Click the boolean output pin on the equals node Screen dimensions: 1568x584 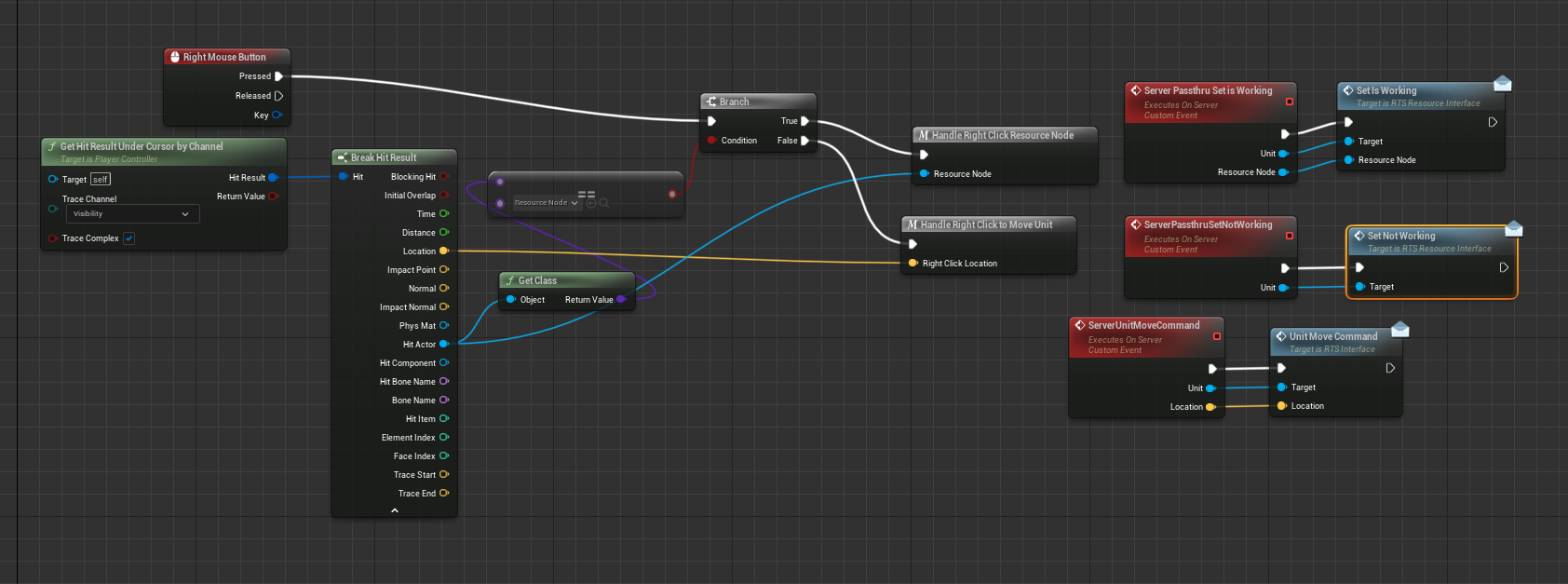[672, 195]
